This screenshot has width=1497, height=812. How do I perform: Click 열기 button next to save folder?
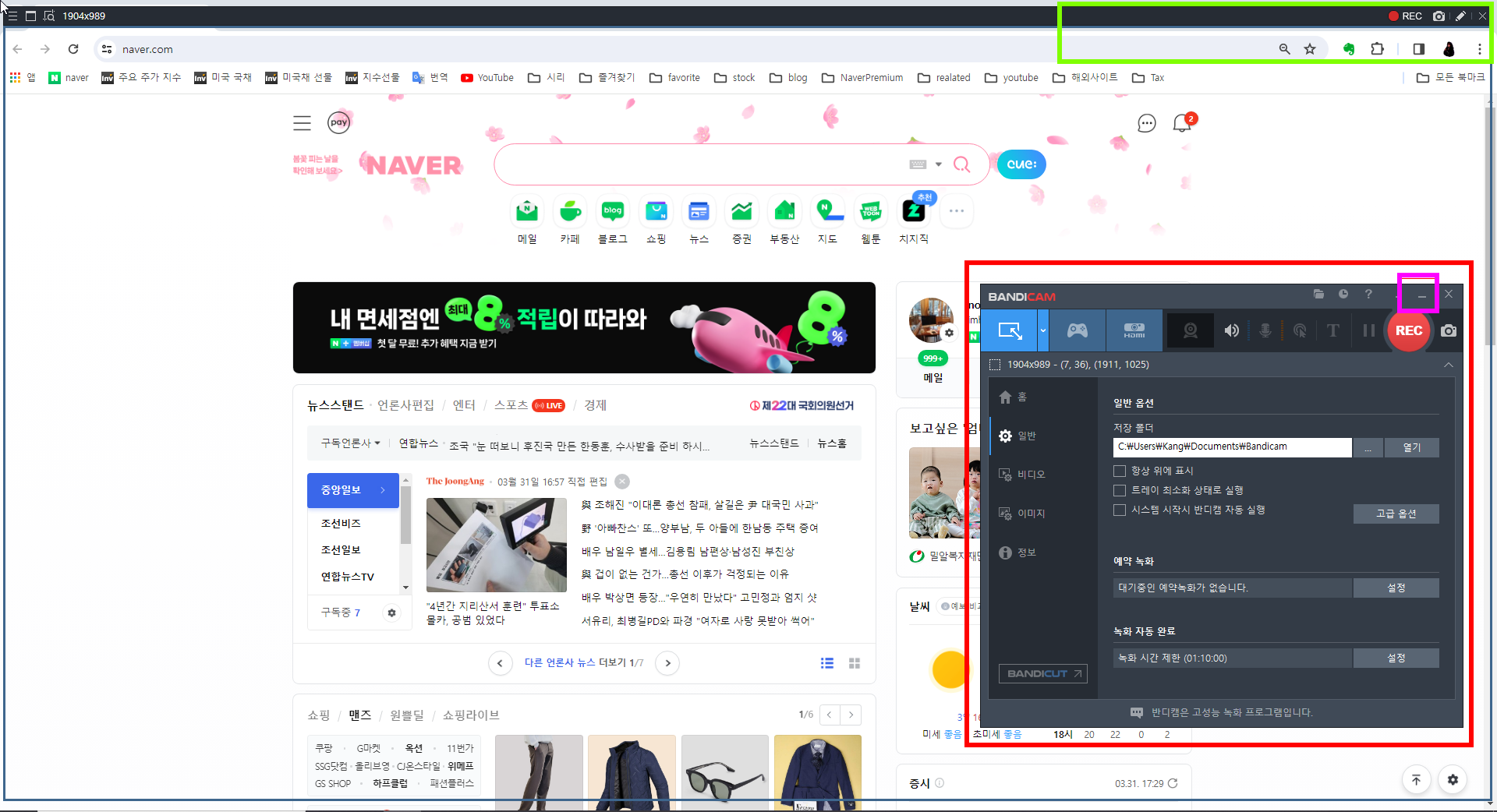[1412, 447]
